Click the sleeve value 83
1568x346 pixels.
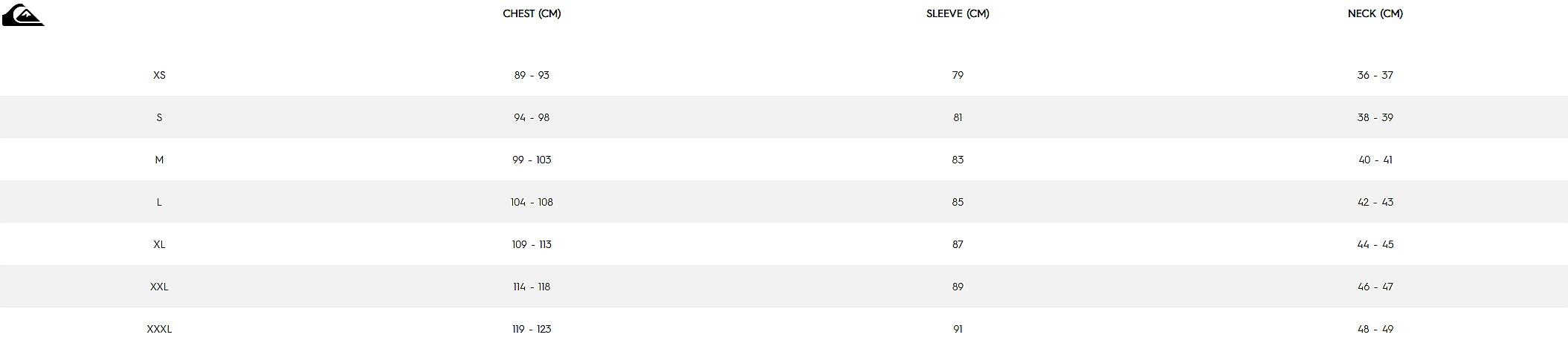tap(958, 160)
